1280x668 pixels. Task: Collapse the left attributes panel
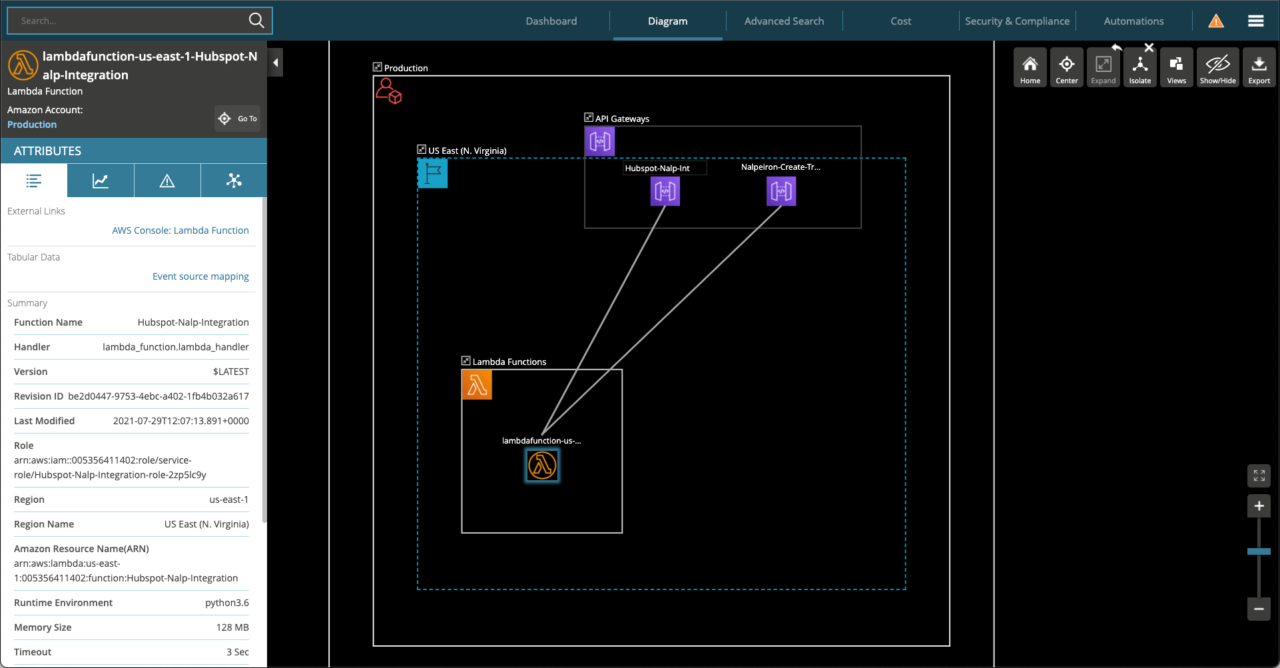coord(274,61)
